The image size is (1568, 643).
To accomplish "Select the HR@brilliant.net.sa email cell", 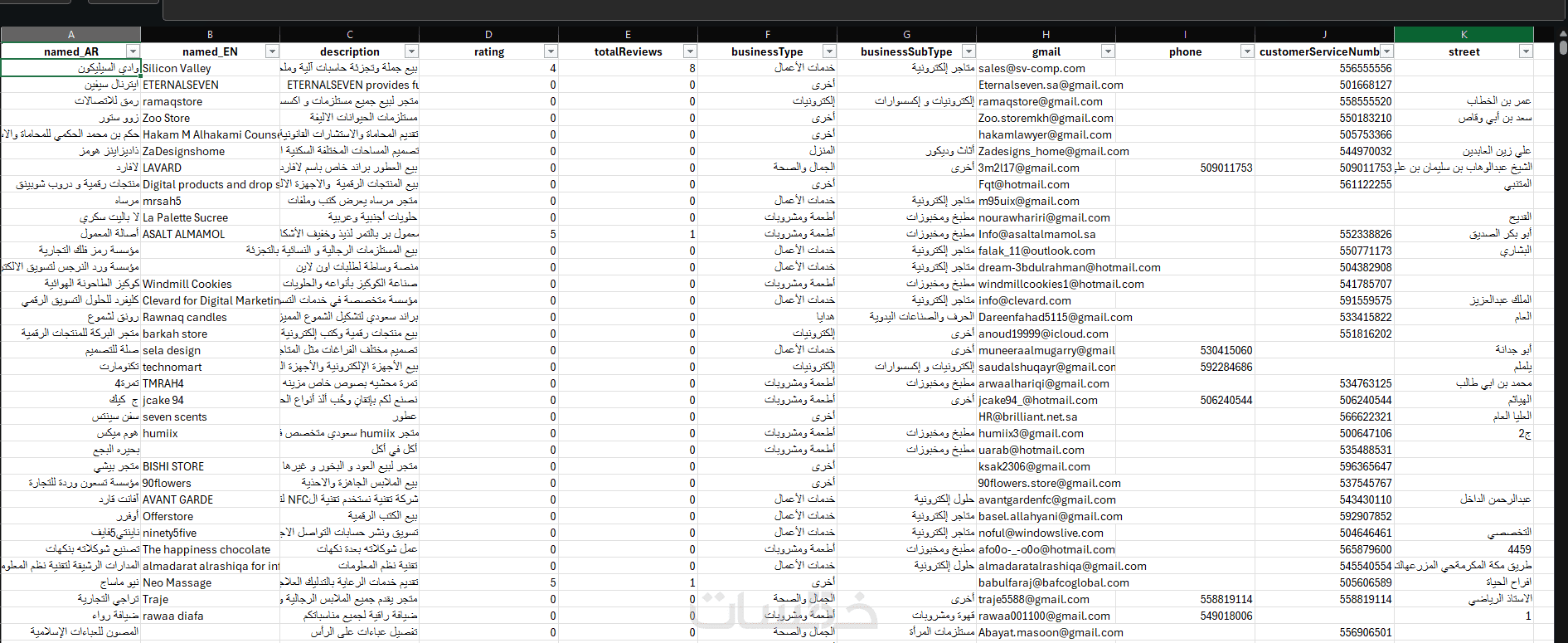I will (x=1046, y=416).
